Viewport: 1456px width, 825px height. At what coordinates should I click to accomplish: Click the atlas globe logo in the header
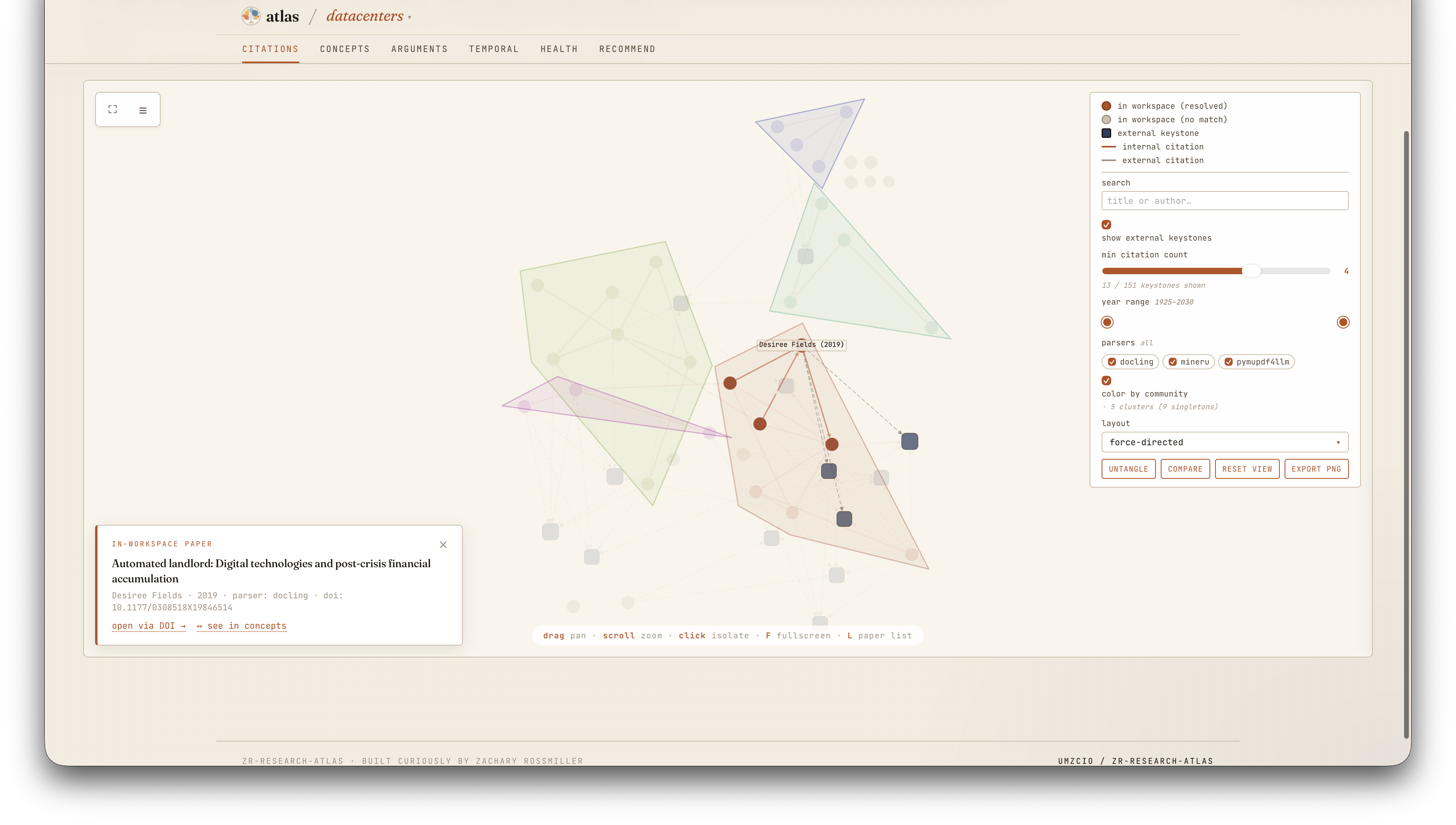point(250,15)
